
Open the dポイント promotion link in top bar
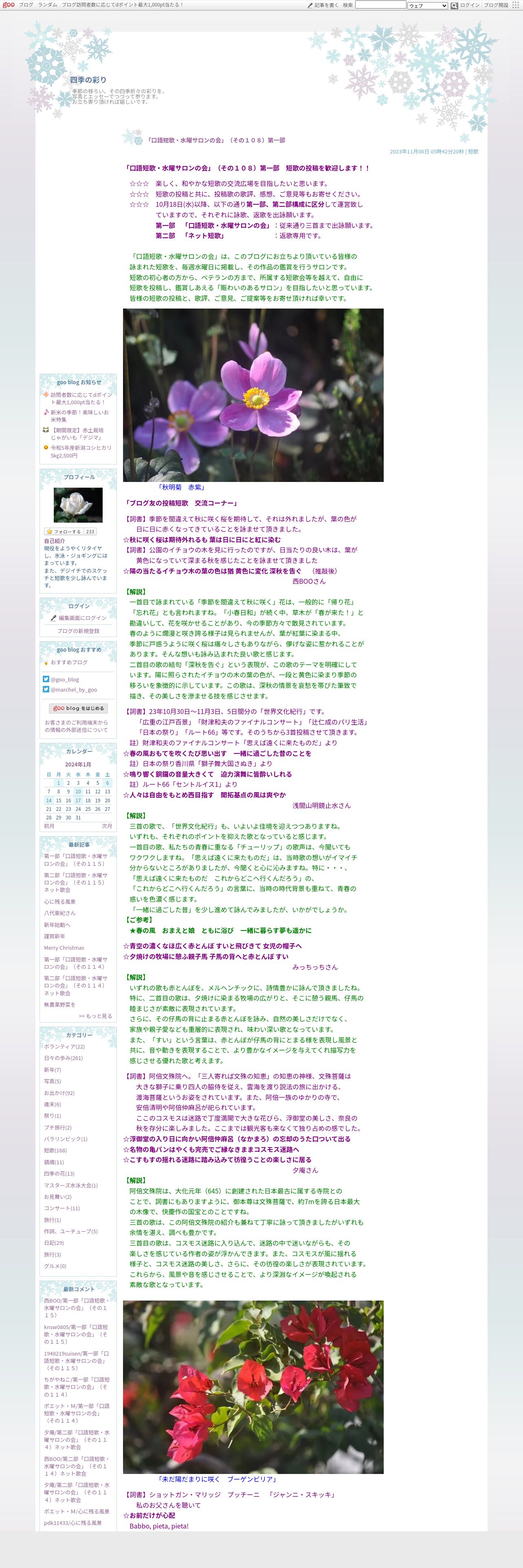pyautogui.click(x=122, y=5)
